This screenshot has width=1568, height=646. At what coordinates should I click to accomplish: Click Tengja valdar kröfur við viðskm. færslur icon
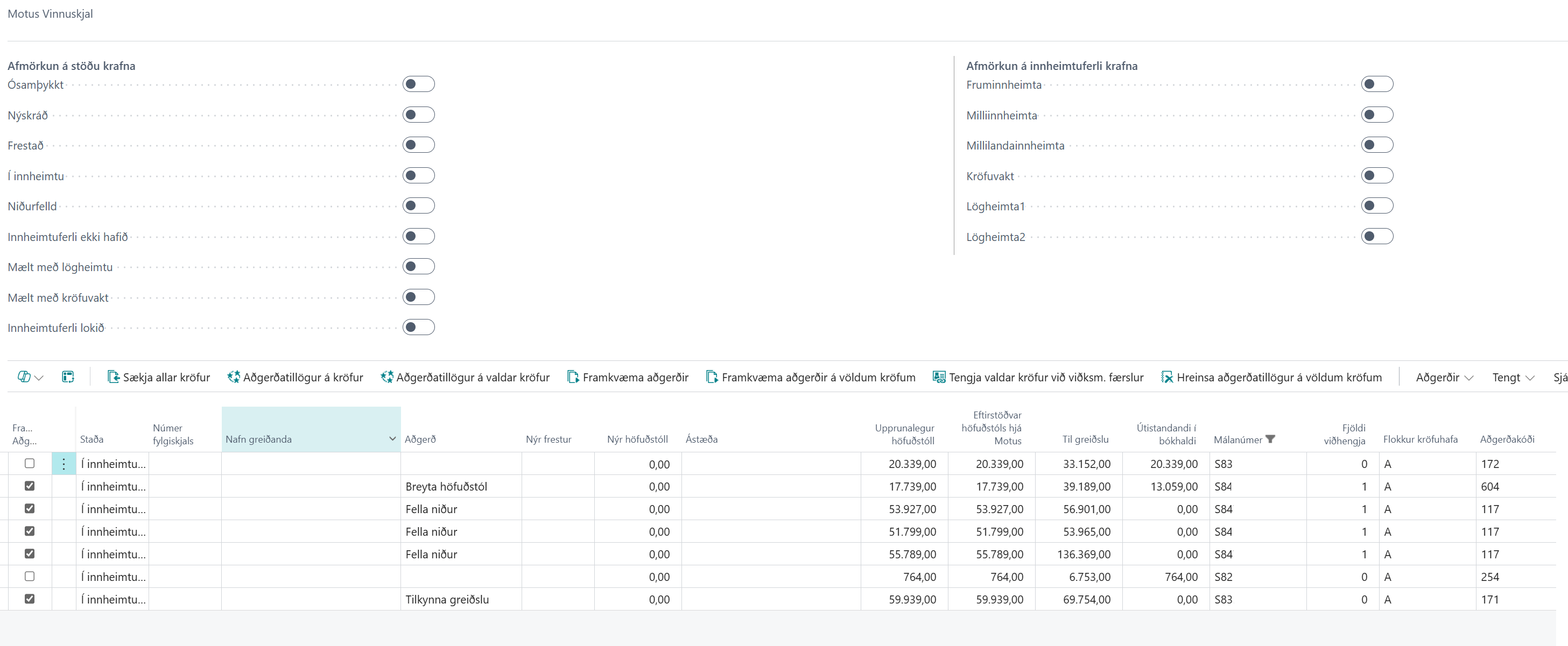[939, 377]
